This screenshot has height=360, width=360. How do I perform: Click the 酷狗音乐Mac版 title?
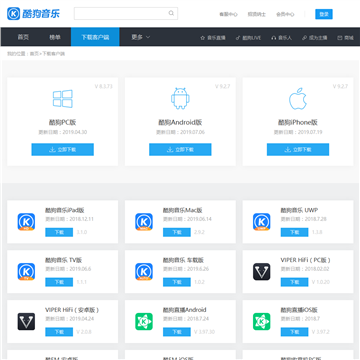pos(183,210)
